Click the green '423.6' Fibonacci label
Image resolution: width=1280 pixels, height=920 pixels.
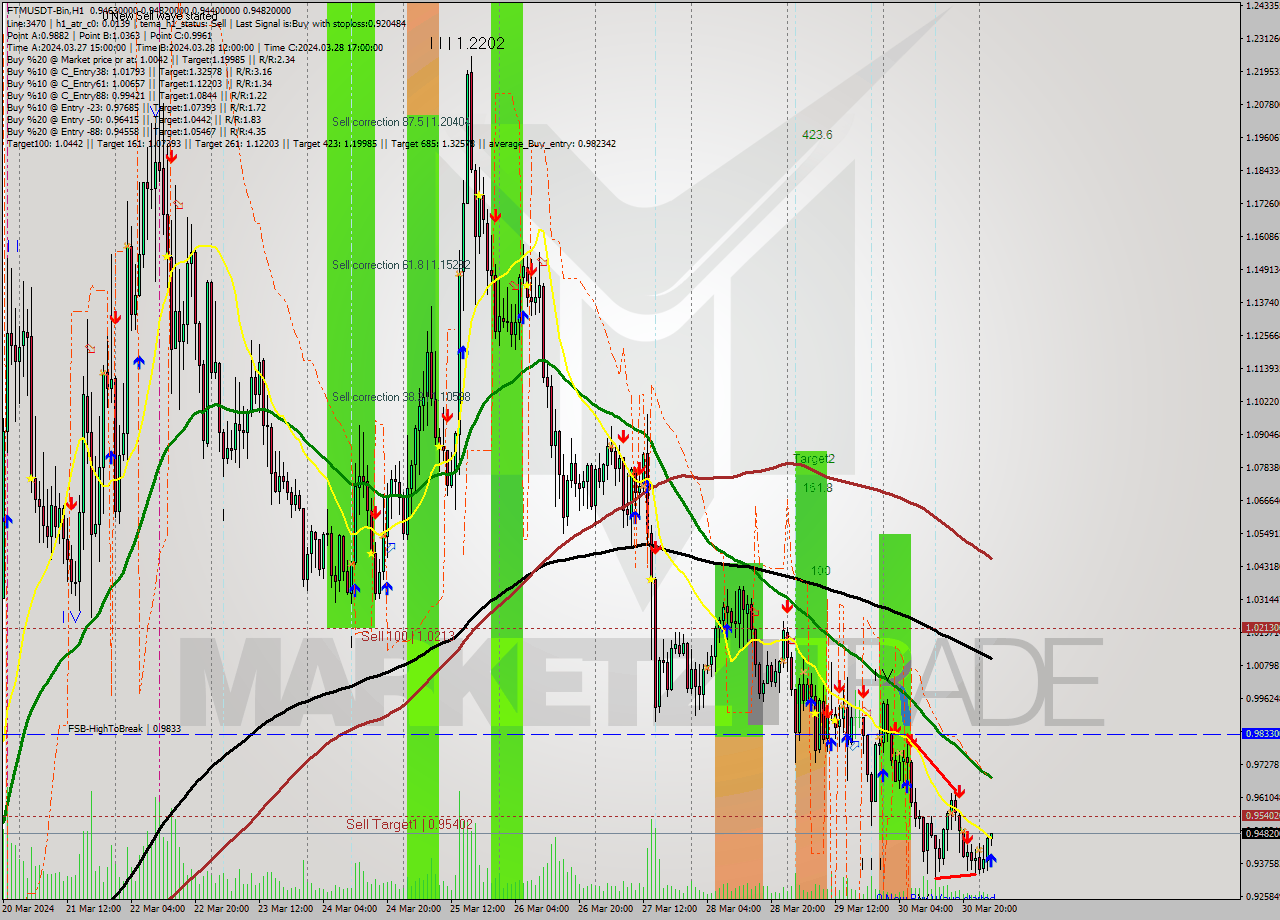817,134
